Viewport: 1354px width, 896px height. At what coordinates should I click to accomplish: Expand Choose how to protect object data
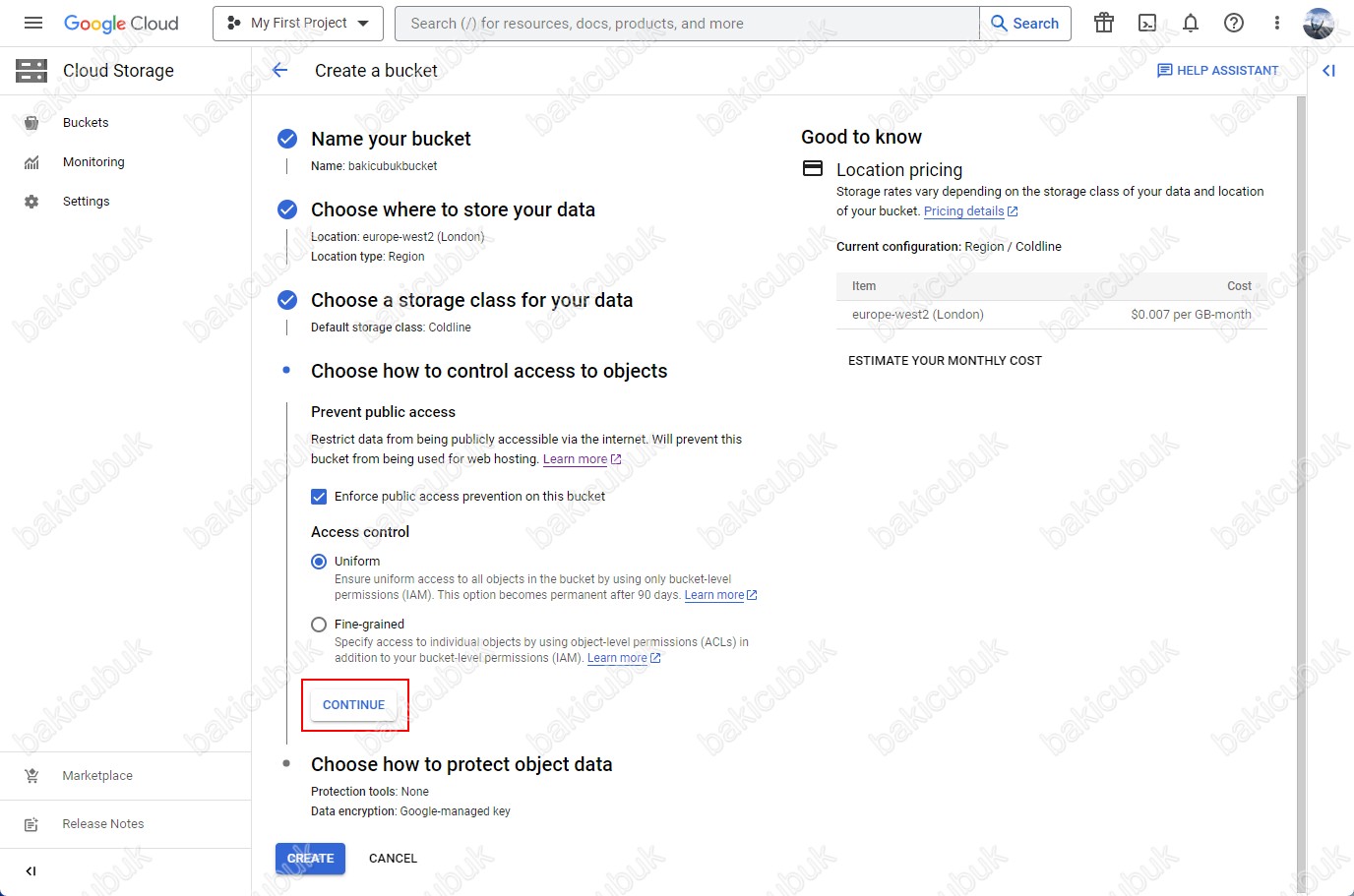[462, 764]
